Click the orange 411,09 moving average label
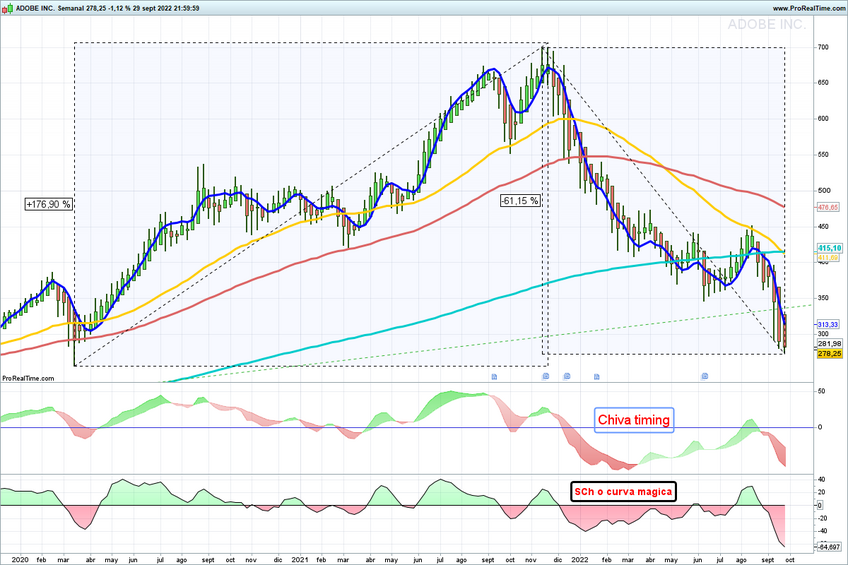 pos(828,258)
